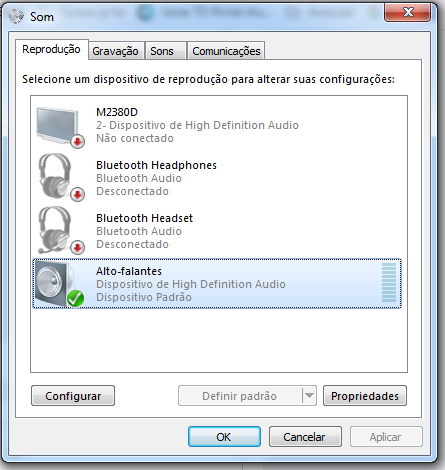Confirm with the OK button

pos(224,437)
